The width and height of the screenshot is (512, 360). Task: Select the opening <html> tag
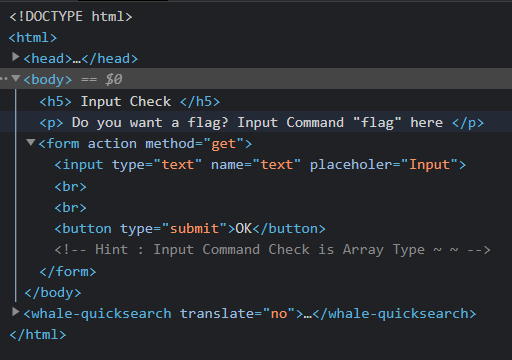(33, 38)
